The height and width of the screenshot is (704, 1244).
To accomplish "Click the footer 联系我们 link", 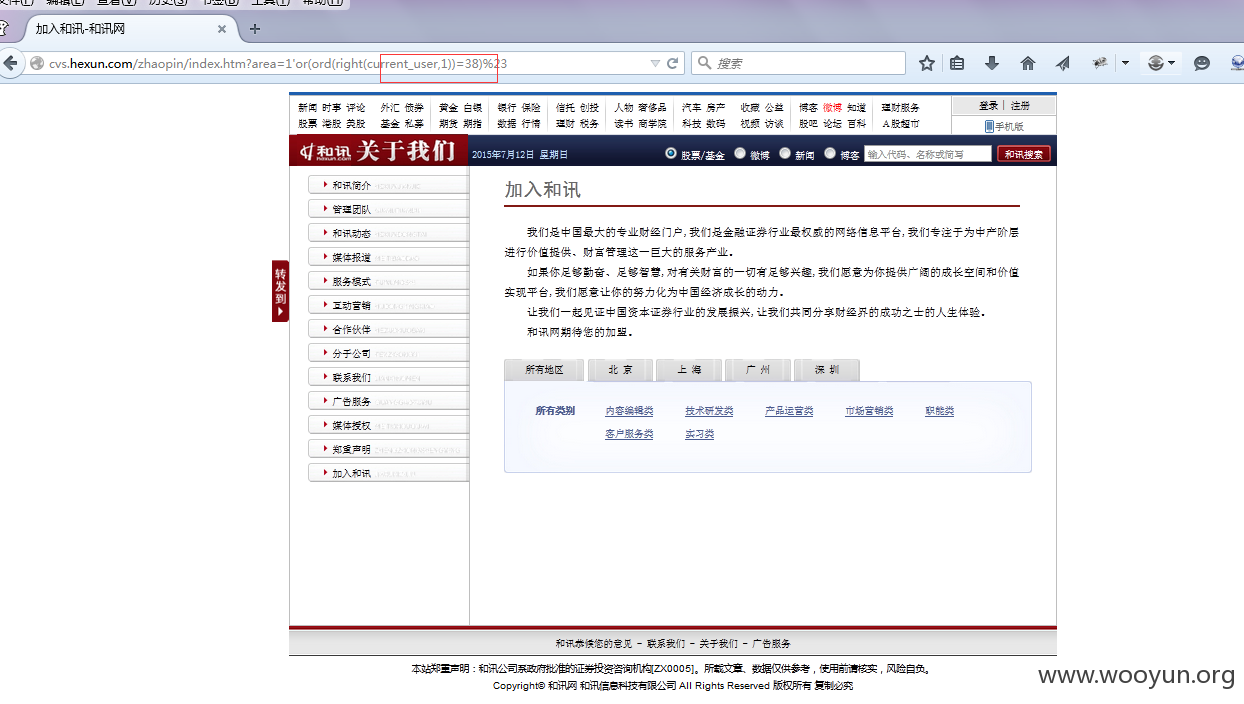I will (x=666, y=643).
